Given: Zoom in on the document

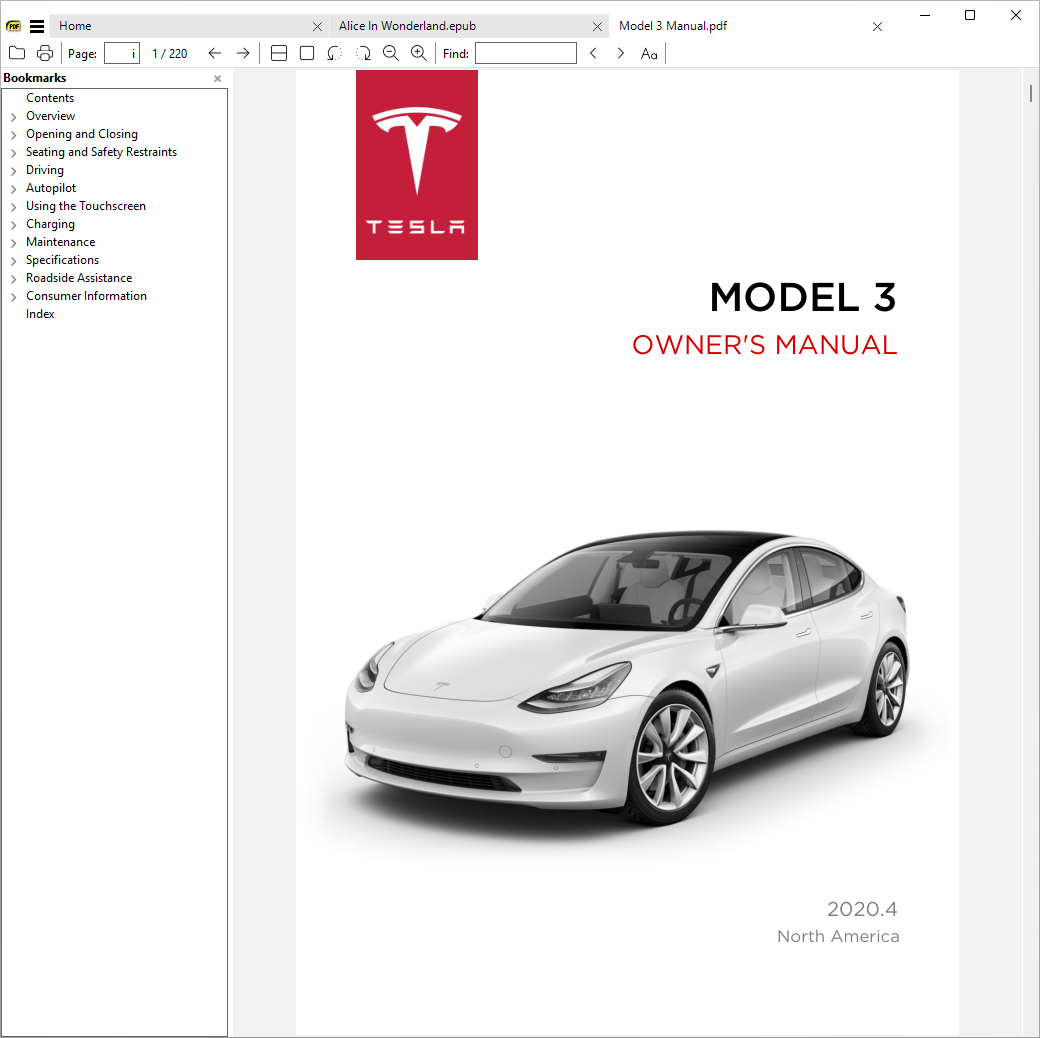Looking at the screenshot, I should pos(419,53).
